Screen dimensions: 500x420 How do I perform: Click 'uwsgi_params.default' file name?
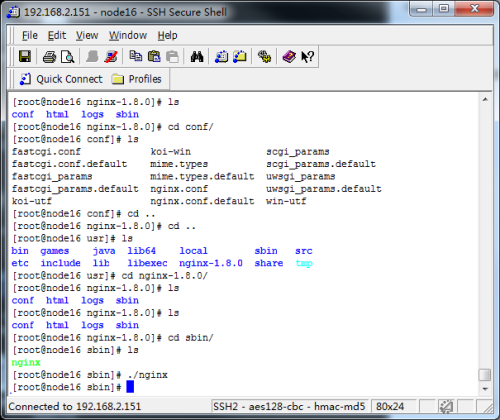[323, 189]
